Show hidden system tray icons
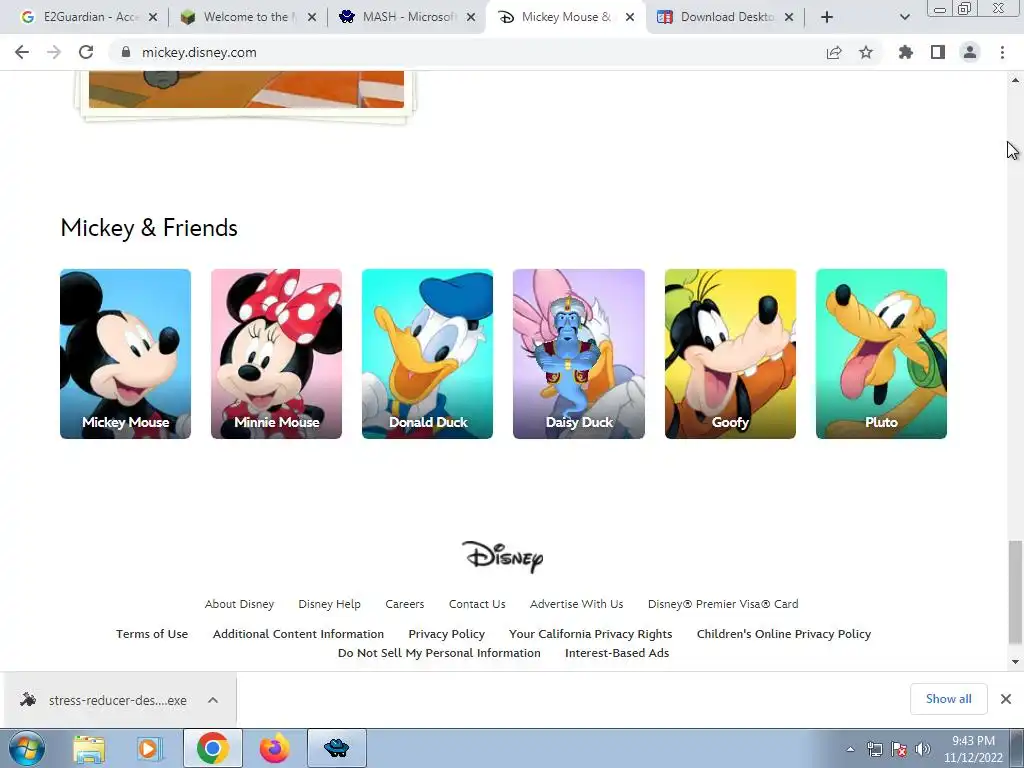This screenshot has height=768, width=1024. (850, 749)
